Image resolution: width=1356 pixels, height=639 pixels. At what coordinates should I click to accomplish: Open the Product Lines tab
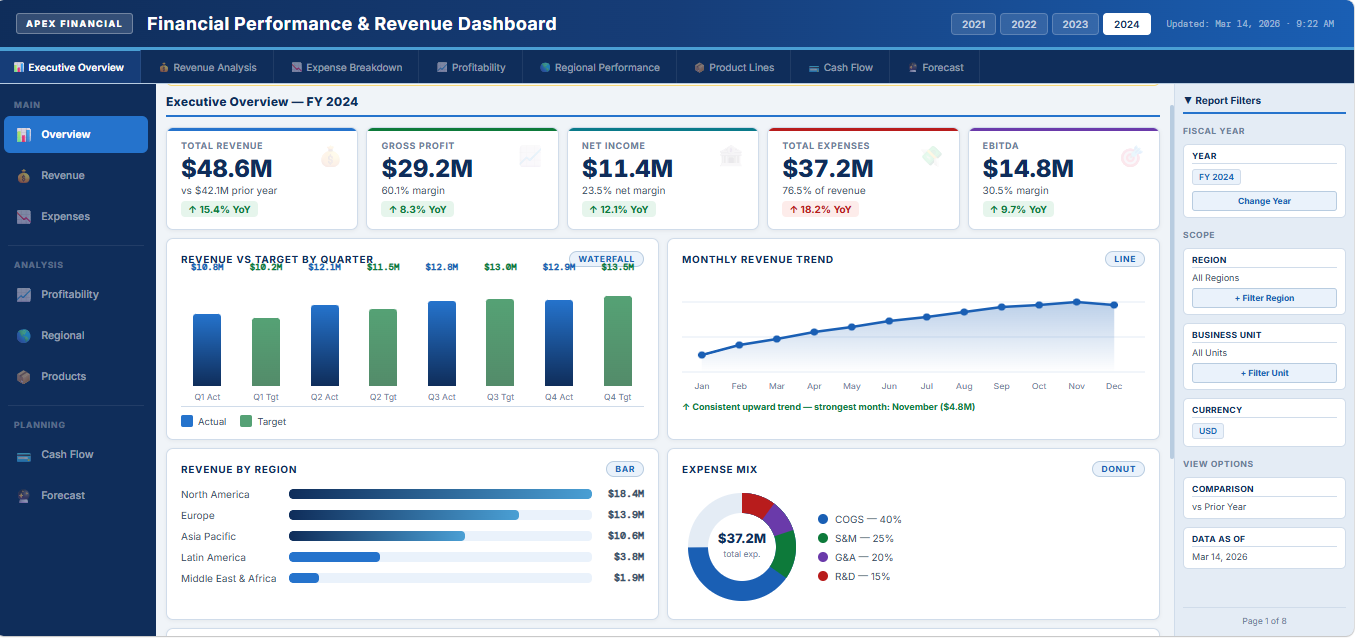click(734, 68)
